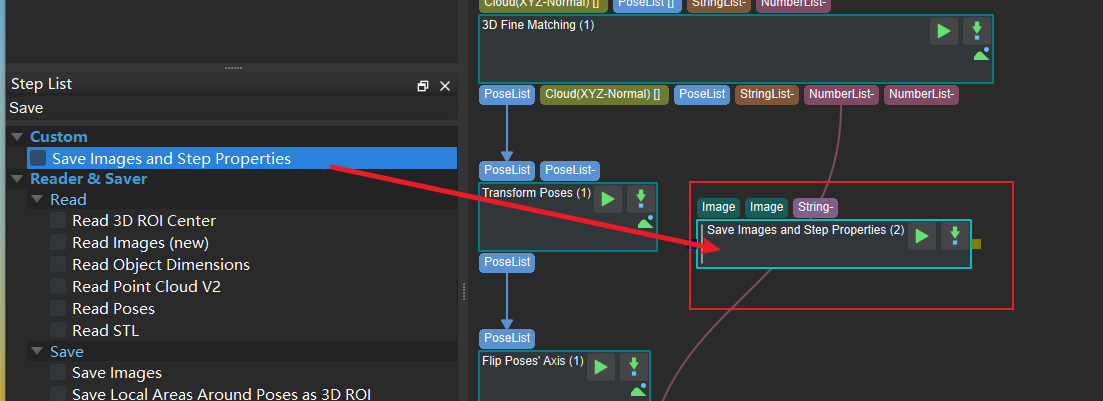Screen dimensions: 1103x401
Task: Select Save Images step item
Action: (x=116, y=373)
